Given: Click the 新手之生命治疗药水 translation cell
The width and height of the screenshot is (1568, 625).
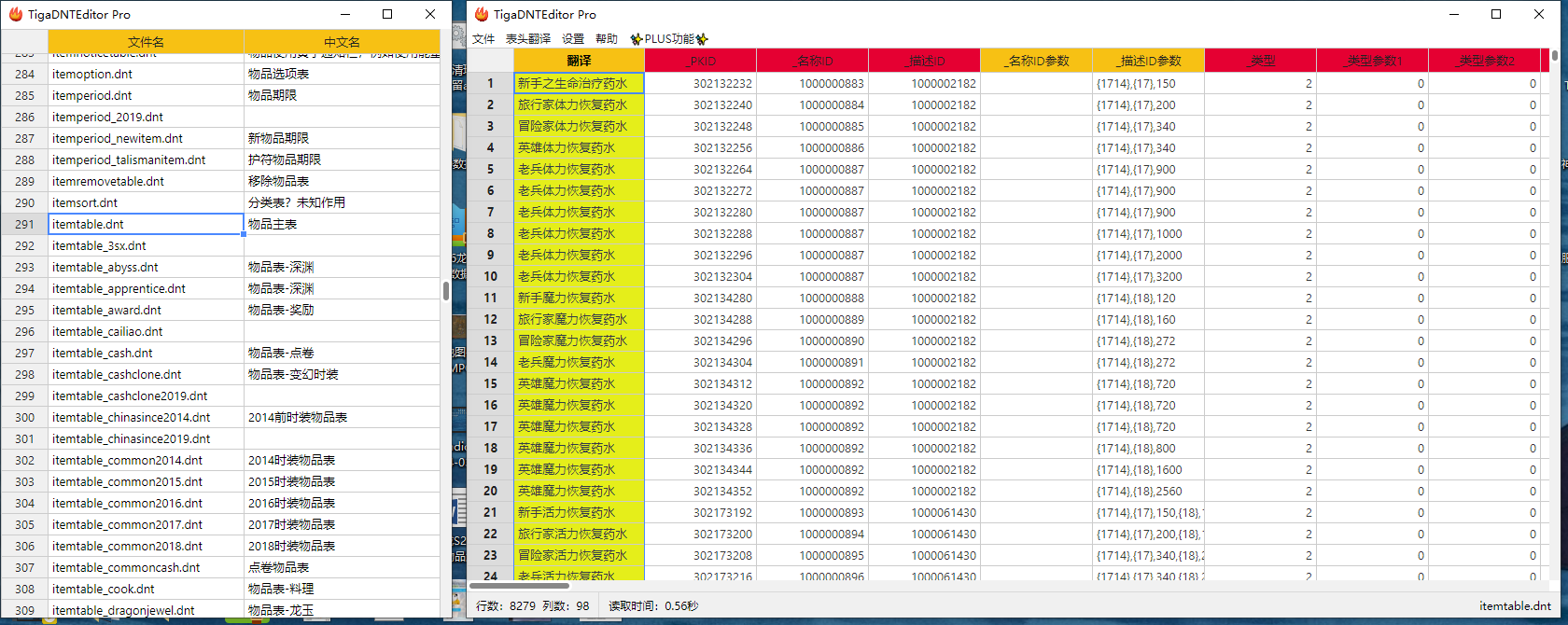Looking at the screenshot, I should coord(579,83).
